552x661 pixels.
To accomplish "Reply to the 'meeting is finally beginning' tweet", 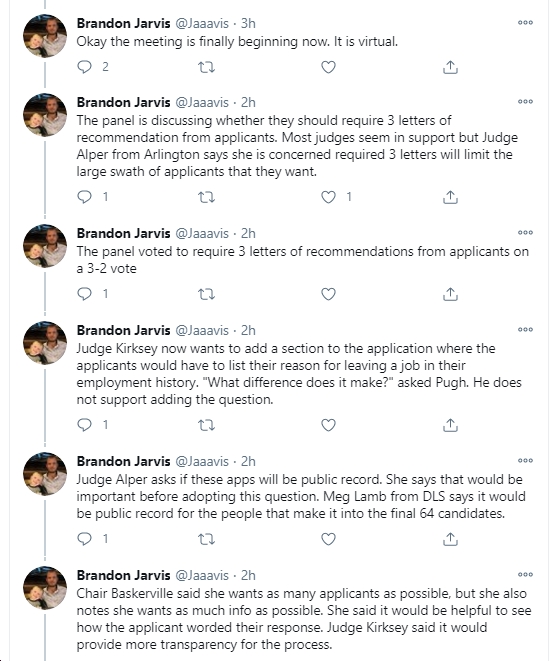I will pos(85,67).
